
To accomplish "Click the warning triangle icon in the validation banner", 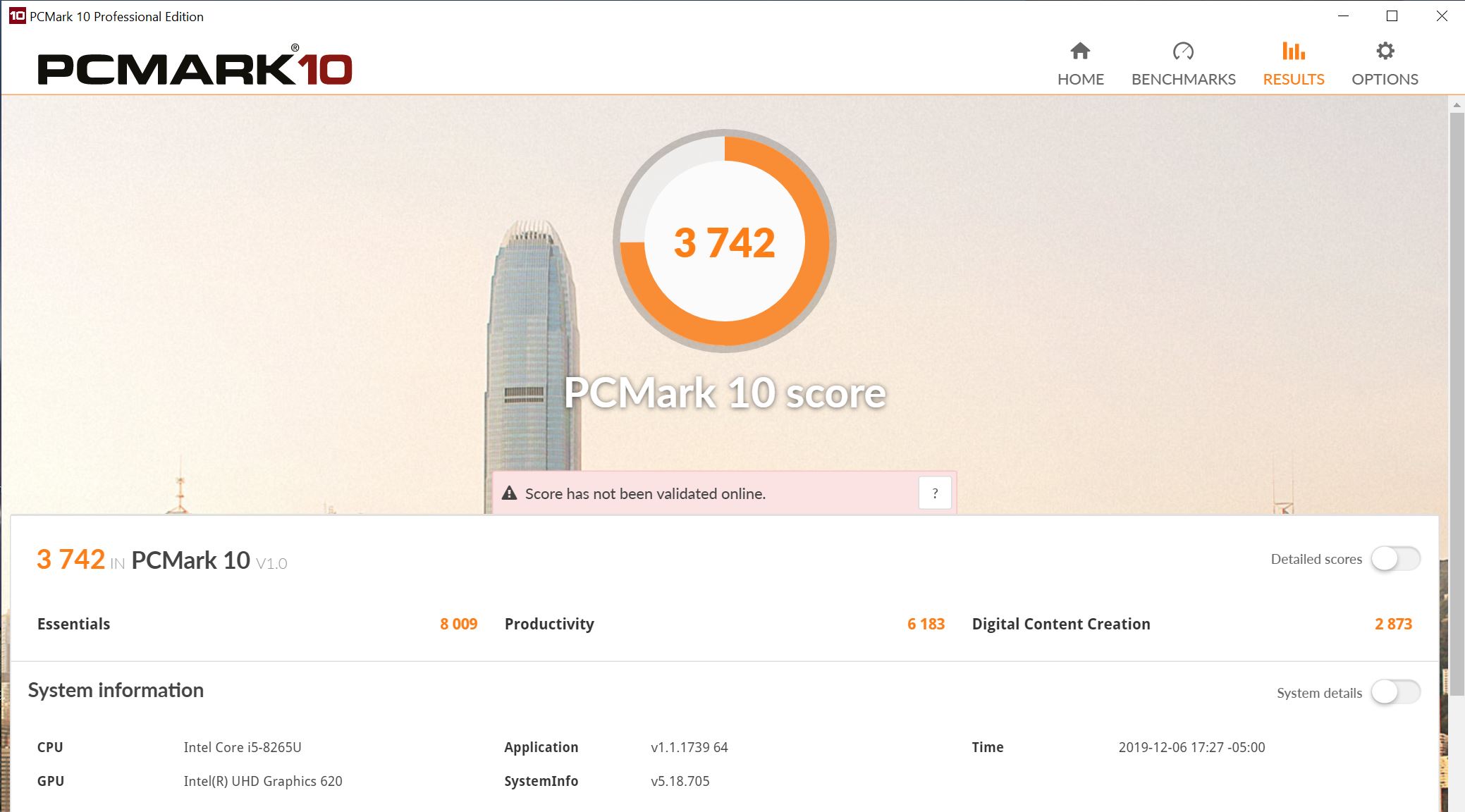I will [x=509, y=493].
